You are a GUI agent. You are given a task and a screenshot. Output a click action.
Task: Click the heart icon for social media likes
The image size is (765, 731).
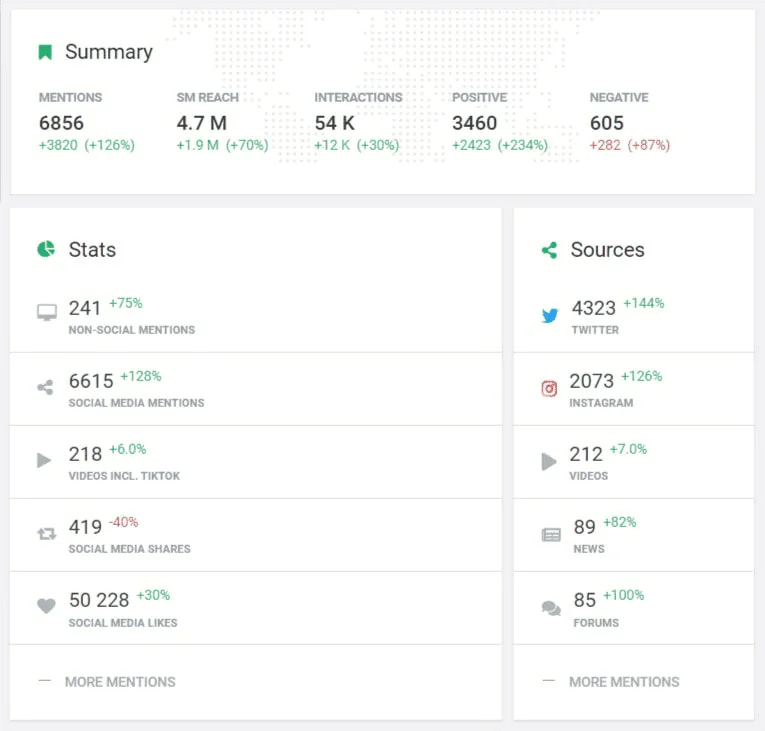(x=46, y=606)
